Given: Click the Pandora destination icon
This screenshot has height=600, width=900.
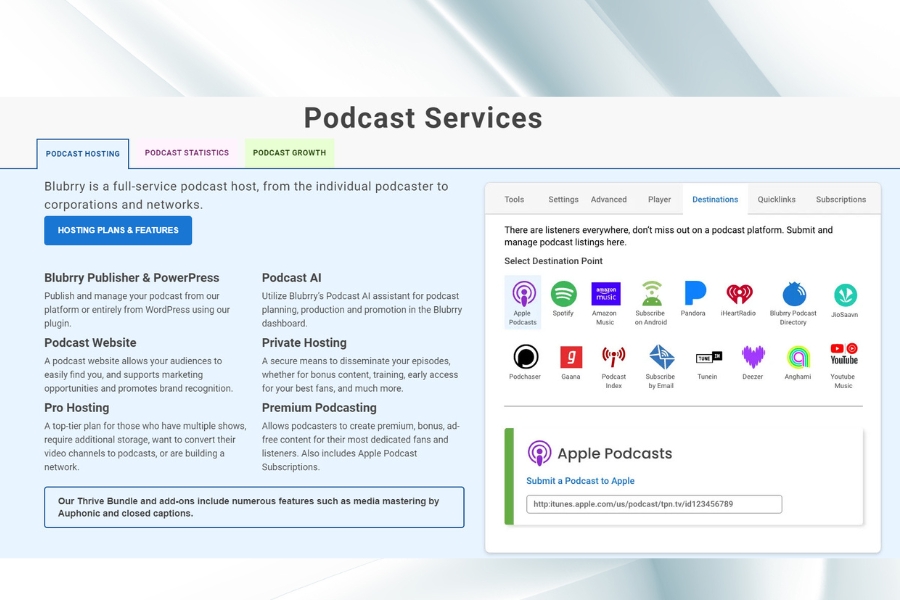Looking at the screenshot, I should [695, 293].
